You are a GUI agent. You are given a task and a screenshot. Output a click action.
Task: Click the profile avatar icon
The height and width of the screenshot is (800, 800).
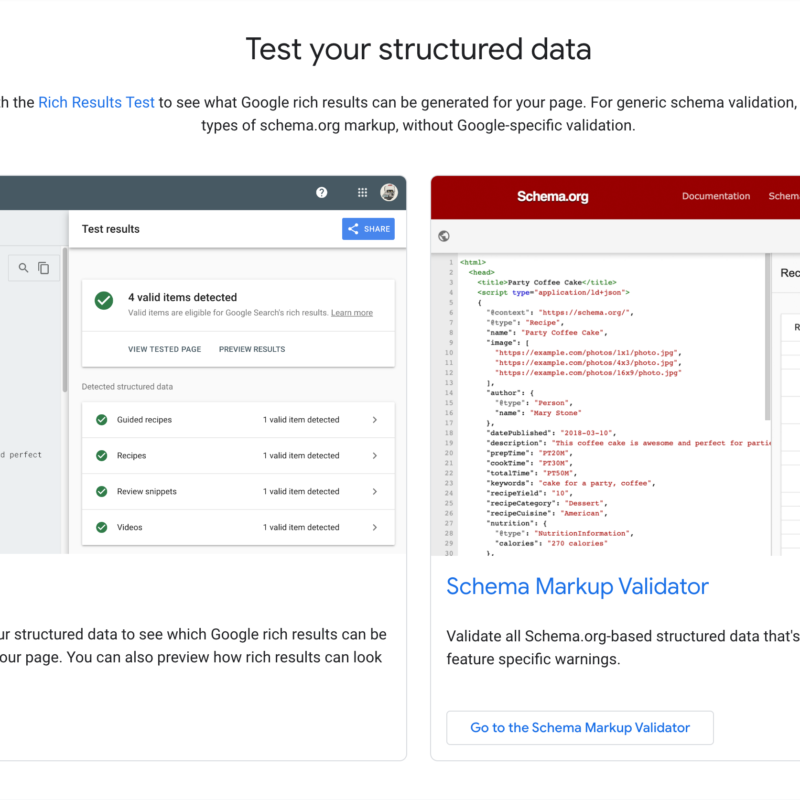(x=389, y=192)
